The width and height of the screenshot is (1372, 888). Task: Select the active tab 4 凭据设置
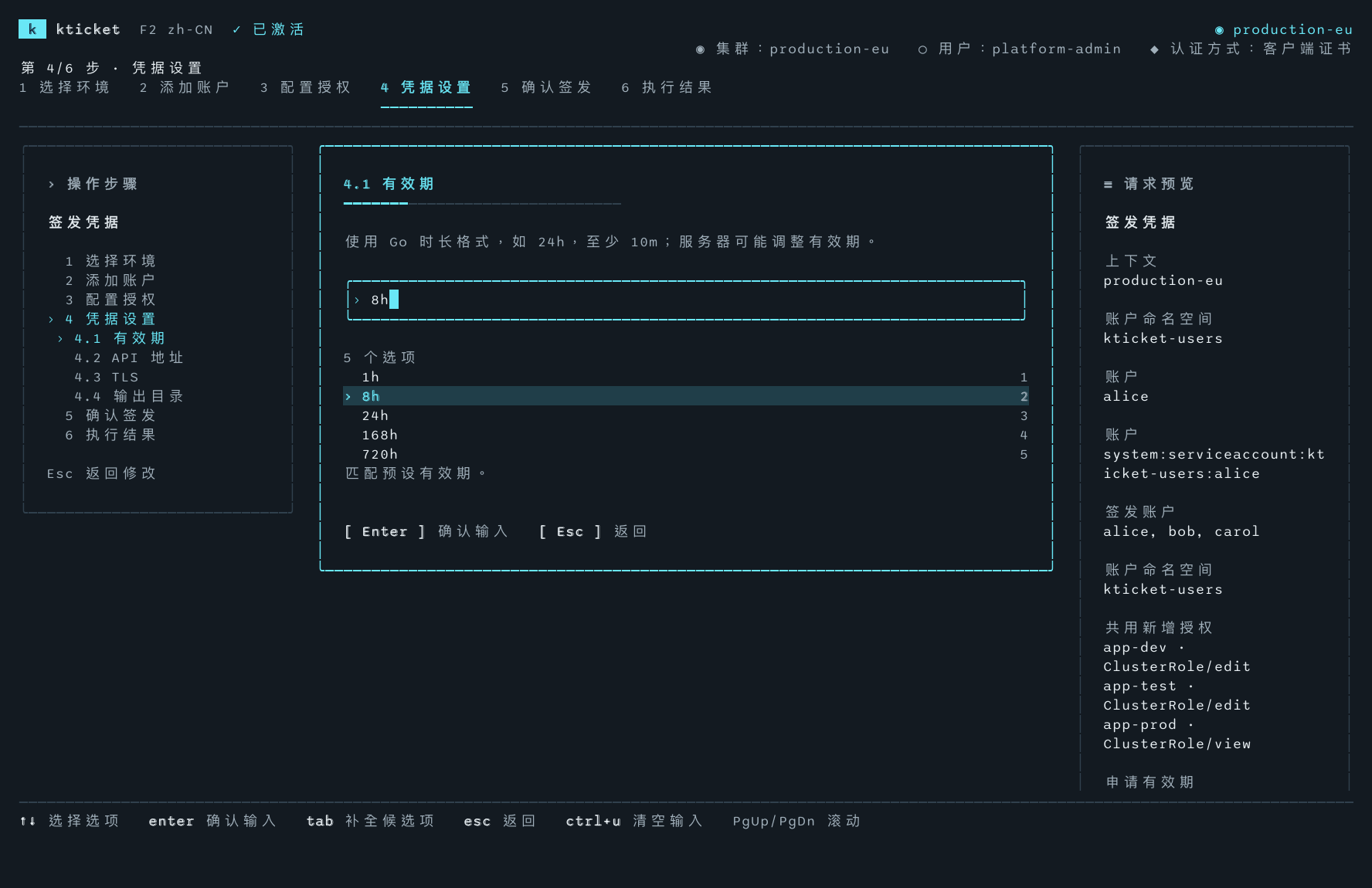[426, 87]
